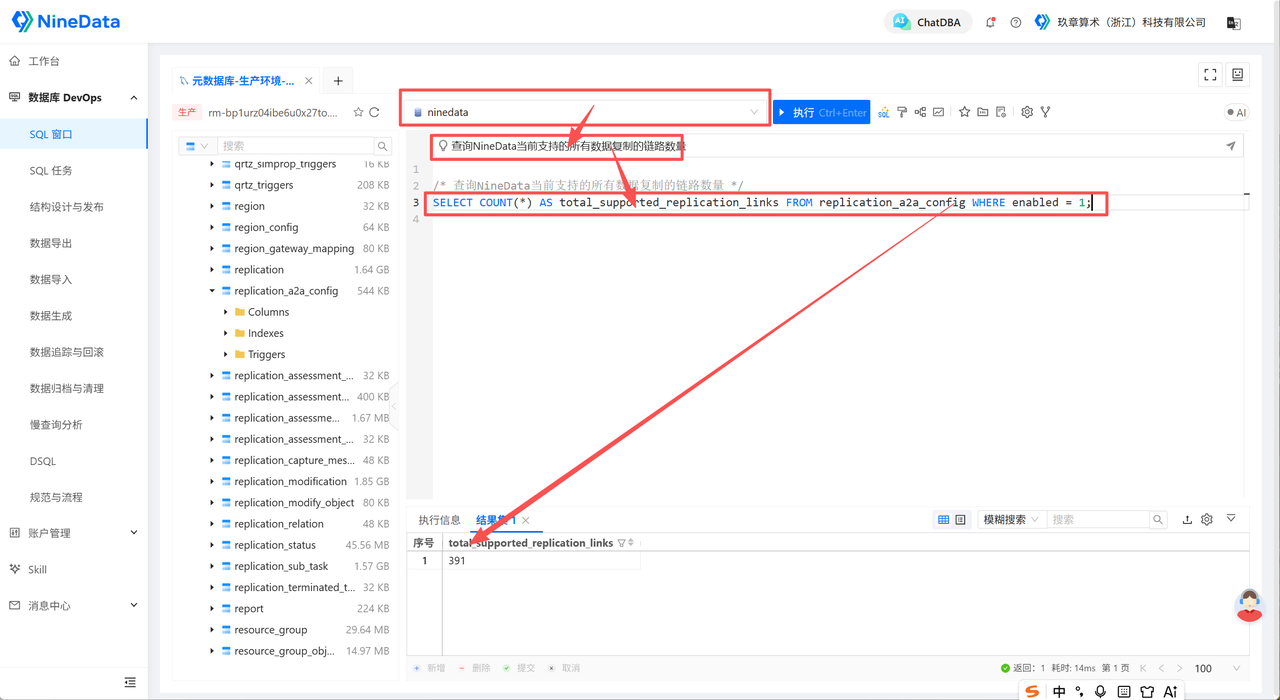Collapse the replication_a2a_config table node
The image size is (1280, 700).
click(212, 291)
